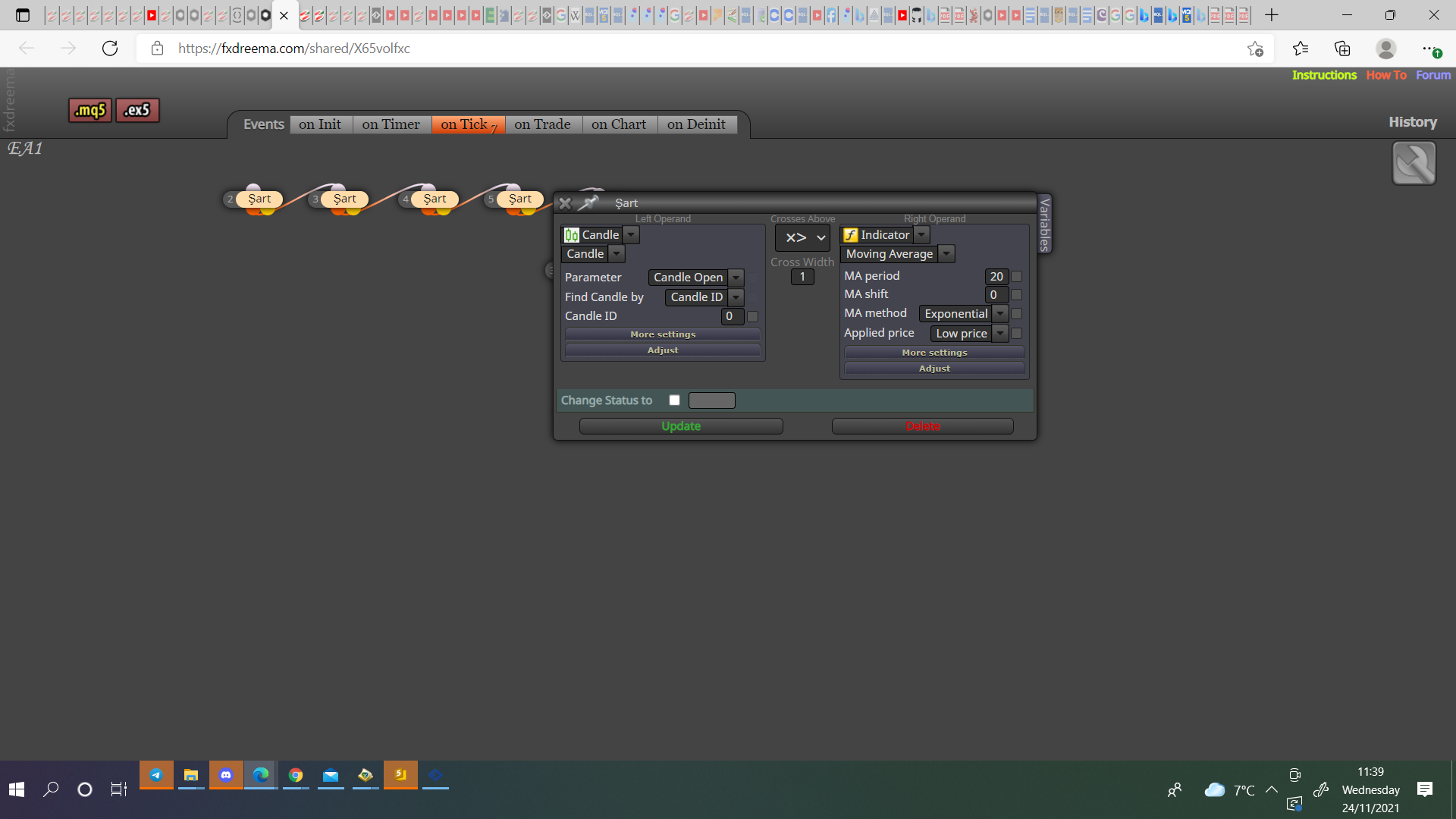The width and height of the screenshot is (1456, 819).
Task: Click the Candle icon in Left Operand
Action: pos(572,235)
